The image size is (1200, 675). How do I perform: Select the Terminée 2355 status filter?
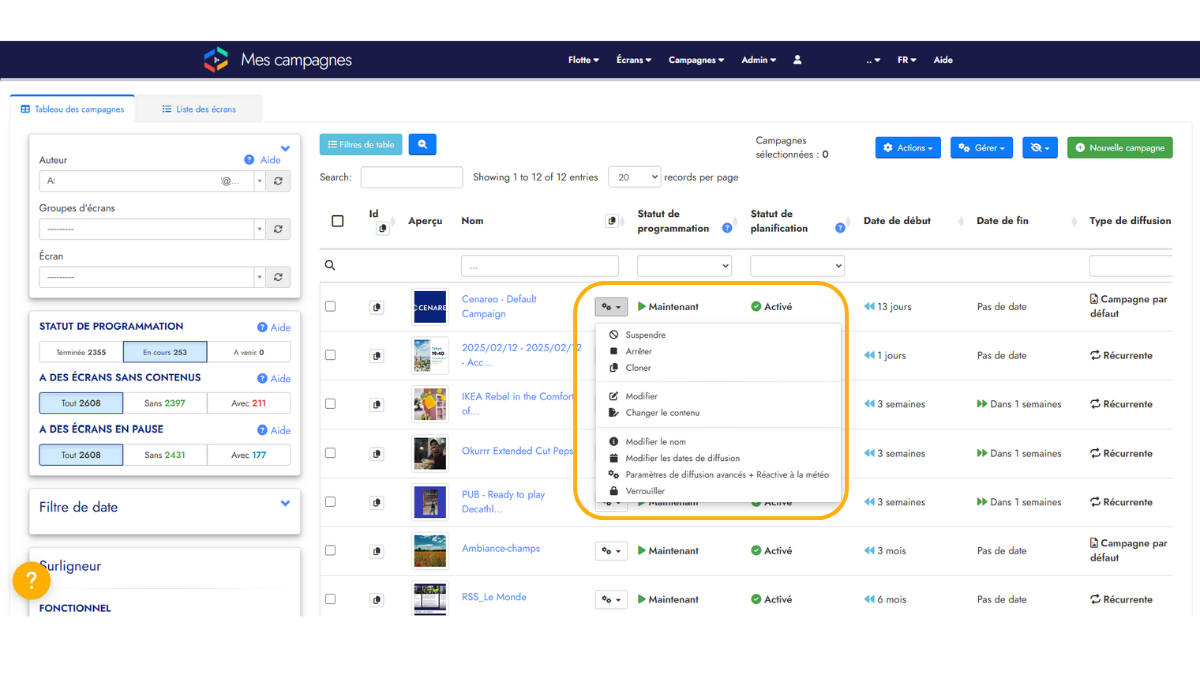tap(81, 352)
